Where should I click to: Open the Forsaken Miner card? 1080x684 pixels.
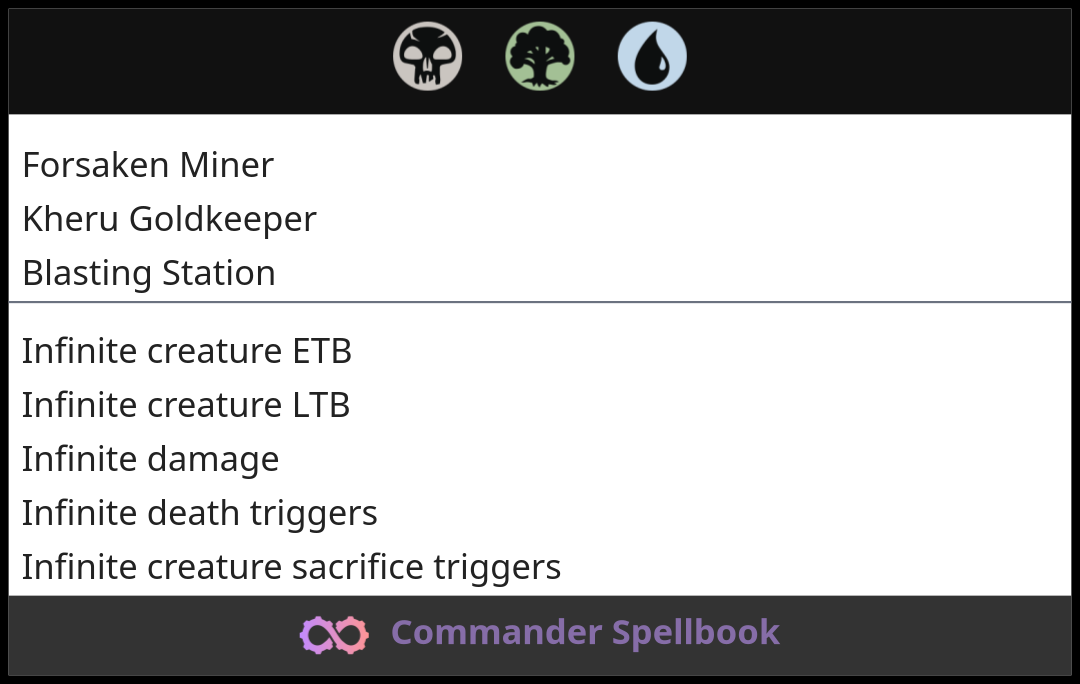pyautogui.click(x=148, y=165)
